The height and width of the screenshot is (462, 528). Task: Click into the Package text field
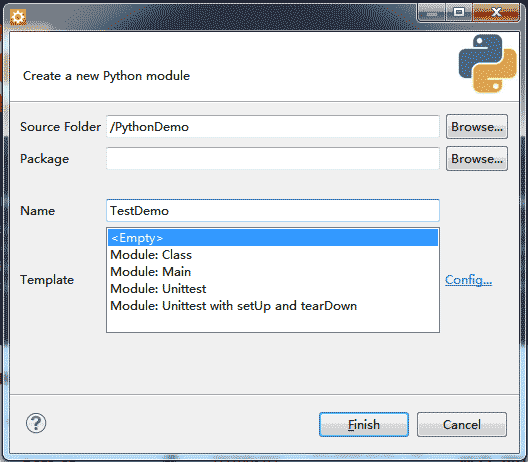[273, 159]
